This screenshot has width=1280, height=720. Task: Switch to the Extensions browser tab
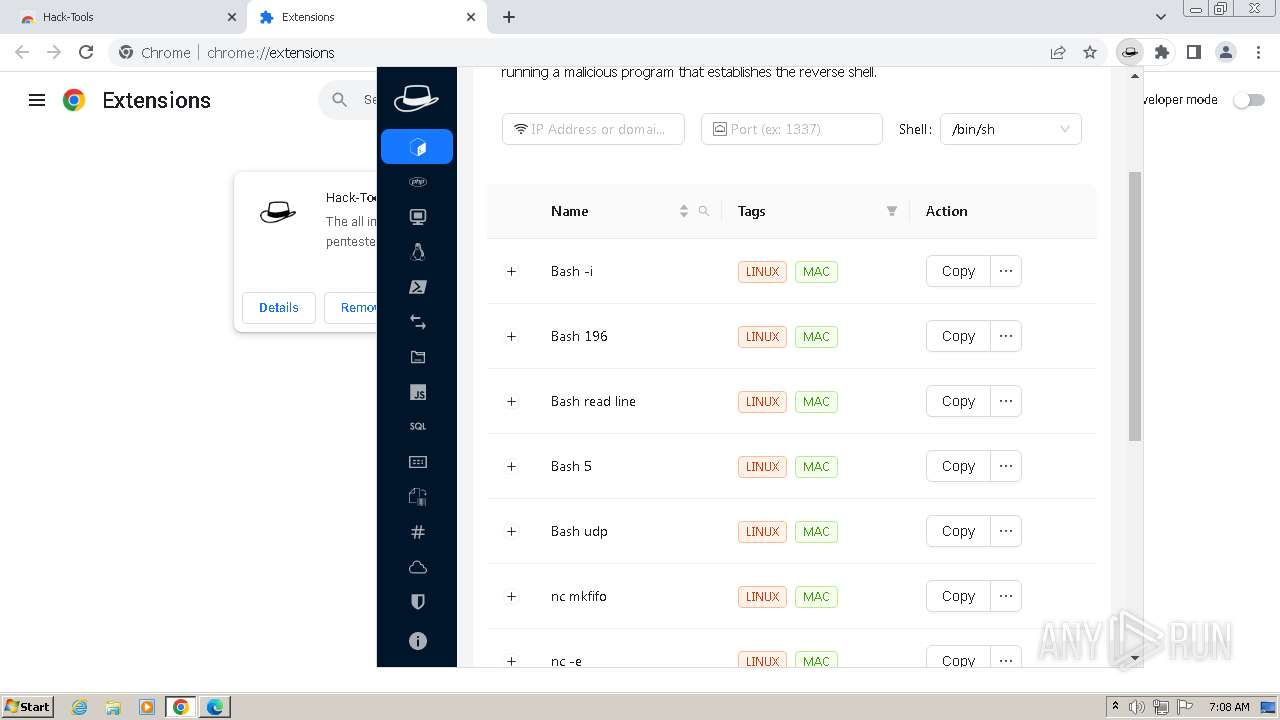(366, 17)
